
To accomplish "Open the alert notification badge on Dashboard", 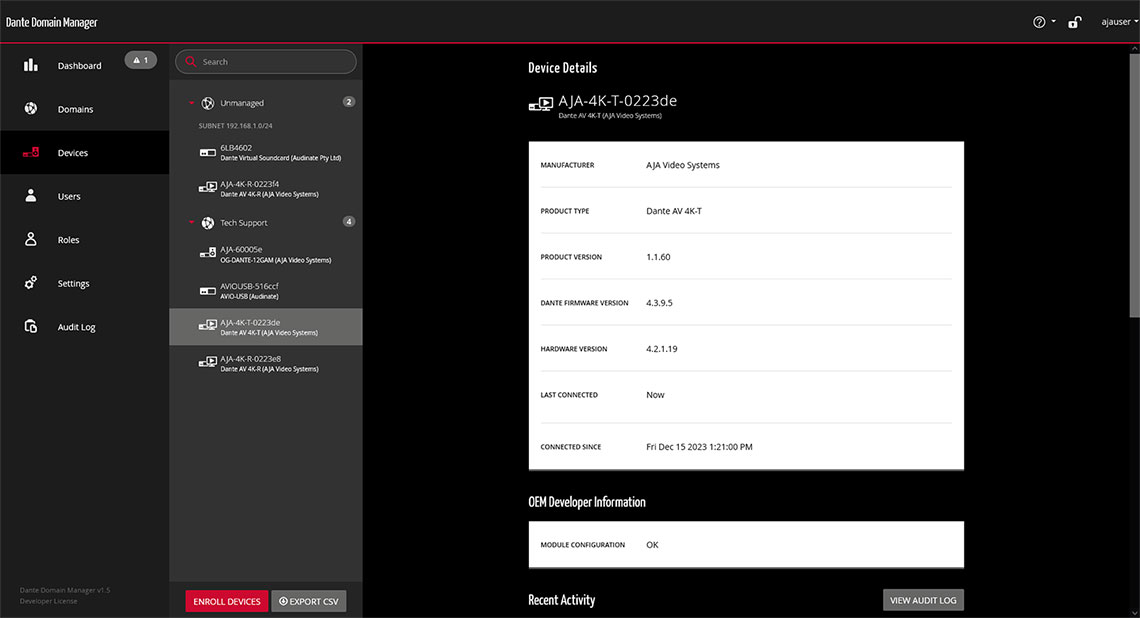I will coord(140,60).
